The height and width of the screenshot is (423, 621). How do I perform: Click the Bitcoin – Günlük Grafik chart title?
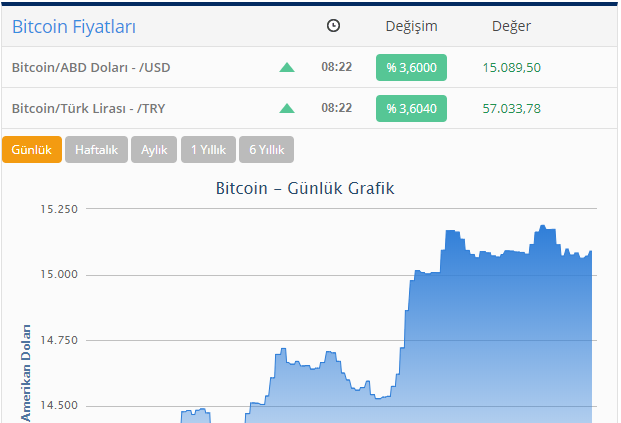click(x=305, y=189)
